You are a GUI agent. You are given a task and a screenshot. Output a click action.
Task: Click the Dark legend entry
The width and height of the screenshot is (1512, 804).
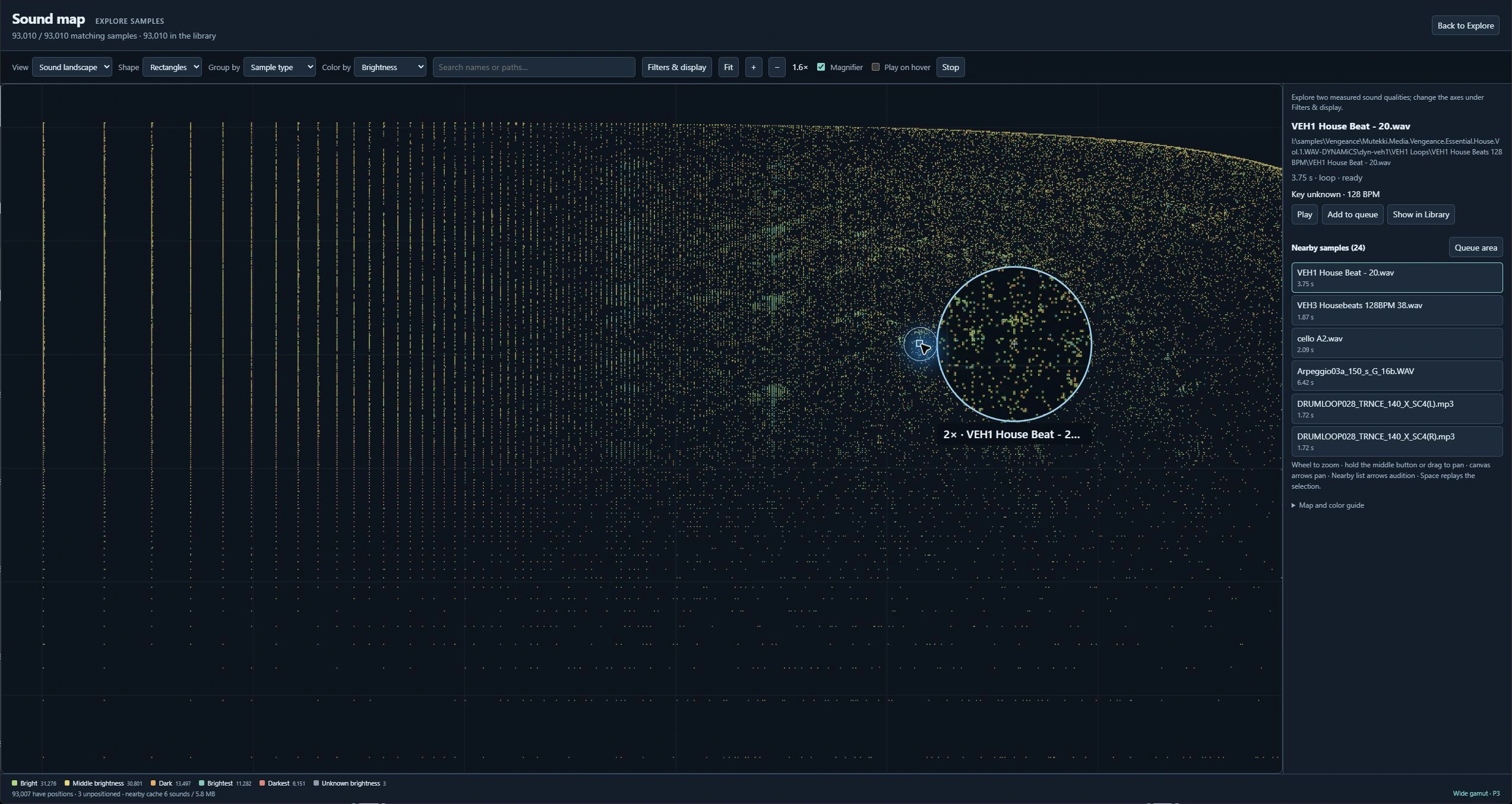(x=170, y=783)
